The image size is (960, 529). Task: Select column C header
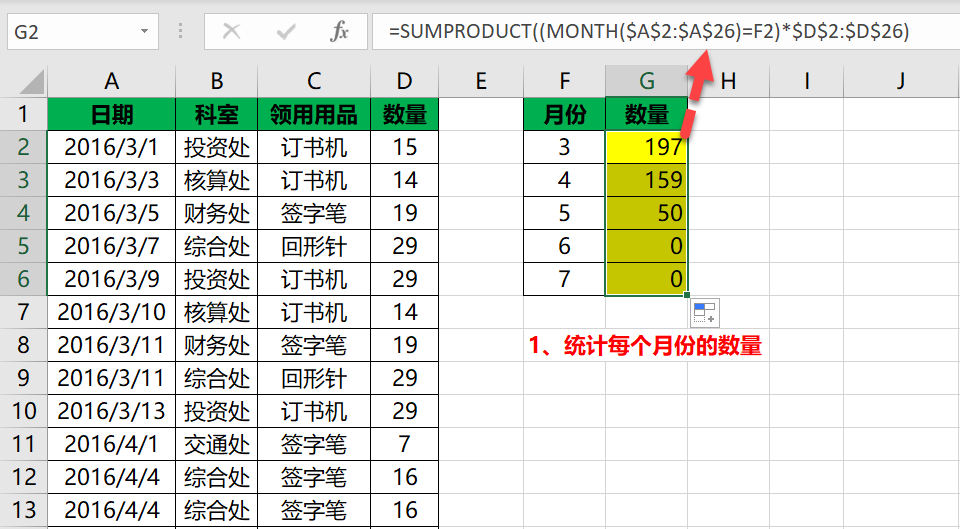(x=313, y=81)
